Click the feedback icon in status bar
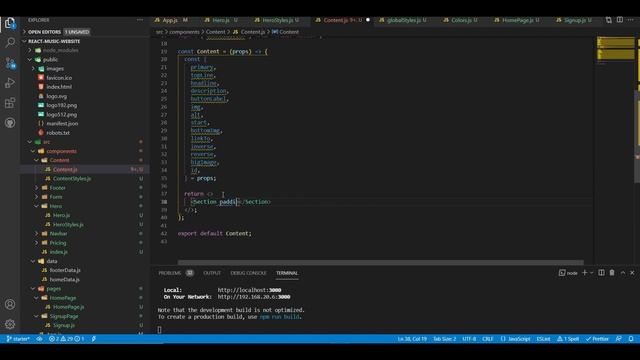This screenshot has width=640, height=360. (x=619, y=339)
